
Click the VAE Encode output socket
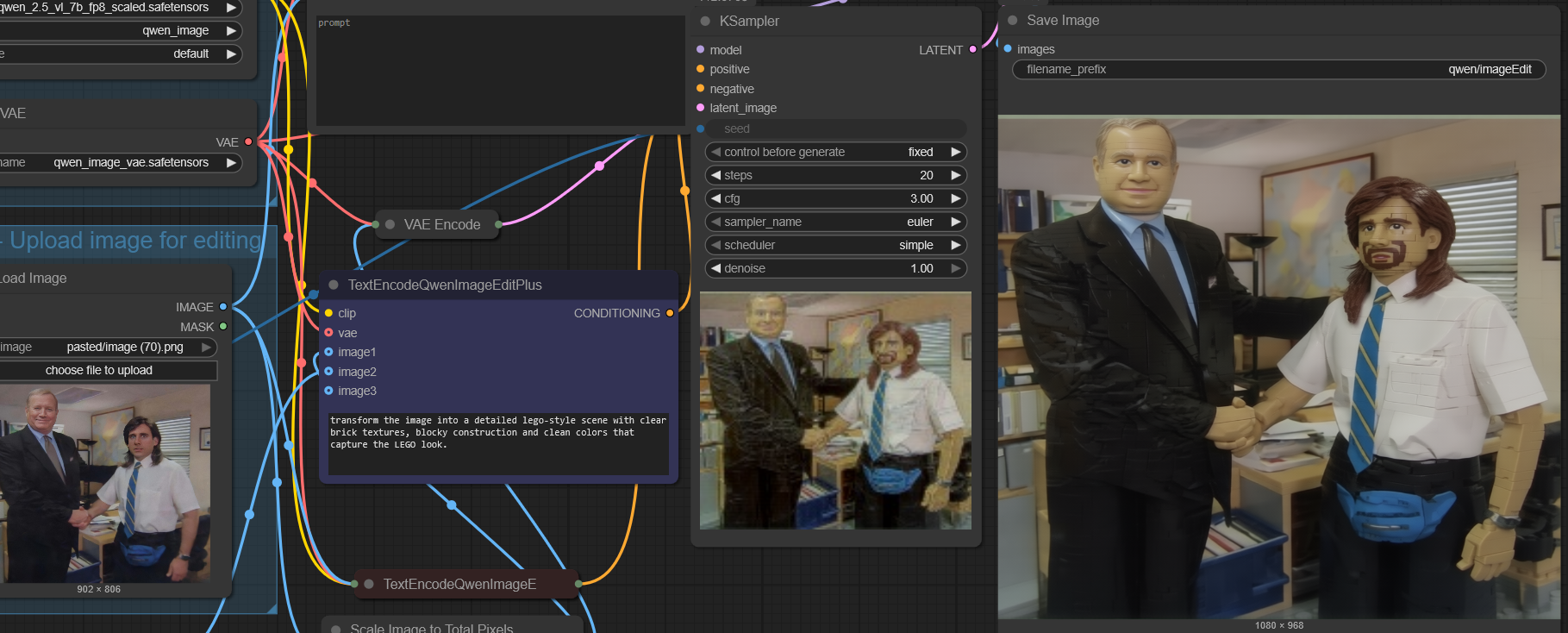click(498, 224)
